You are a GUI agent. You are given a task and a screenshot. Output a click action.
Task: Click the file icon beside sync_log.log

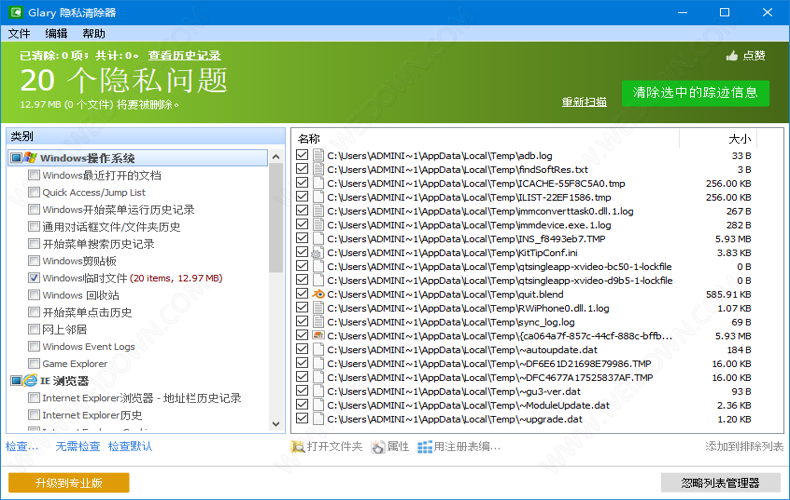coord(318,322)
